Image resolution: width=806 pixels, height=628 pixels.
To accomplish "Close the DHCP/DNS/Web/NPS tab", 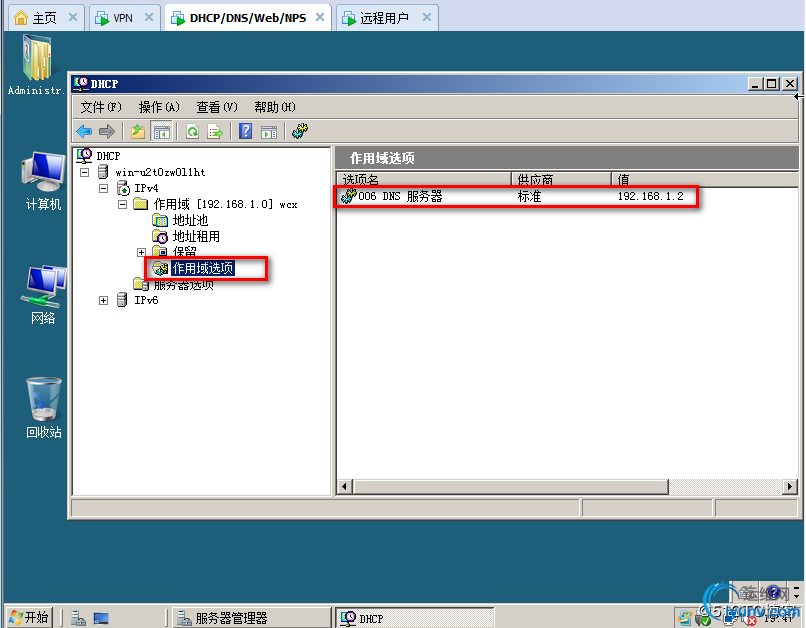I will click(320, 17).
